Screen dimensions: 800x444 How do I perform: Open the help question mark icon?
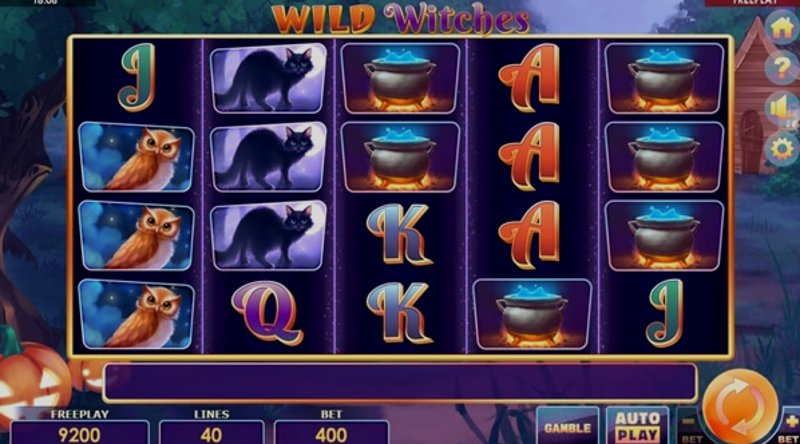783,68
